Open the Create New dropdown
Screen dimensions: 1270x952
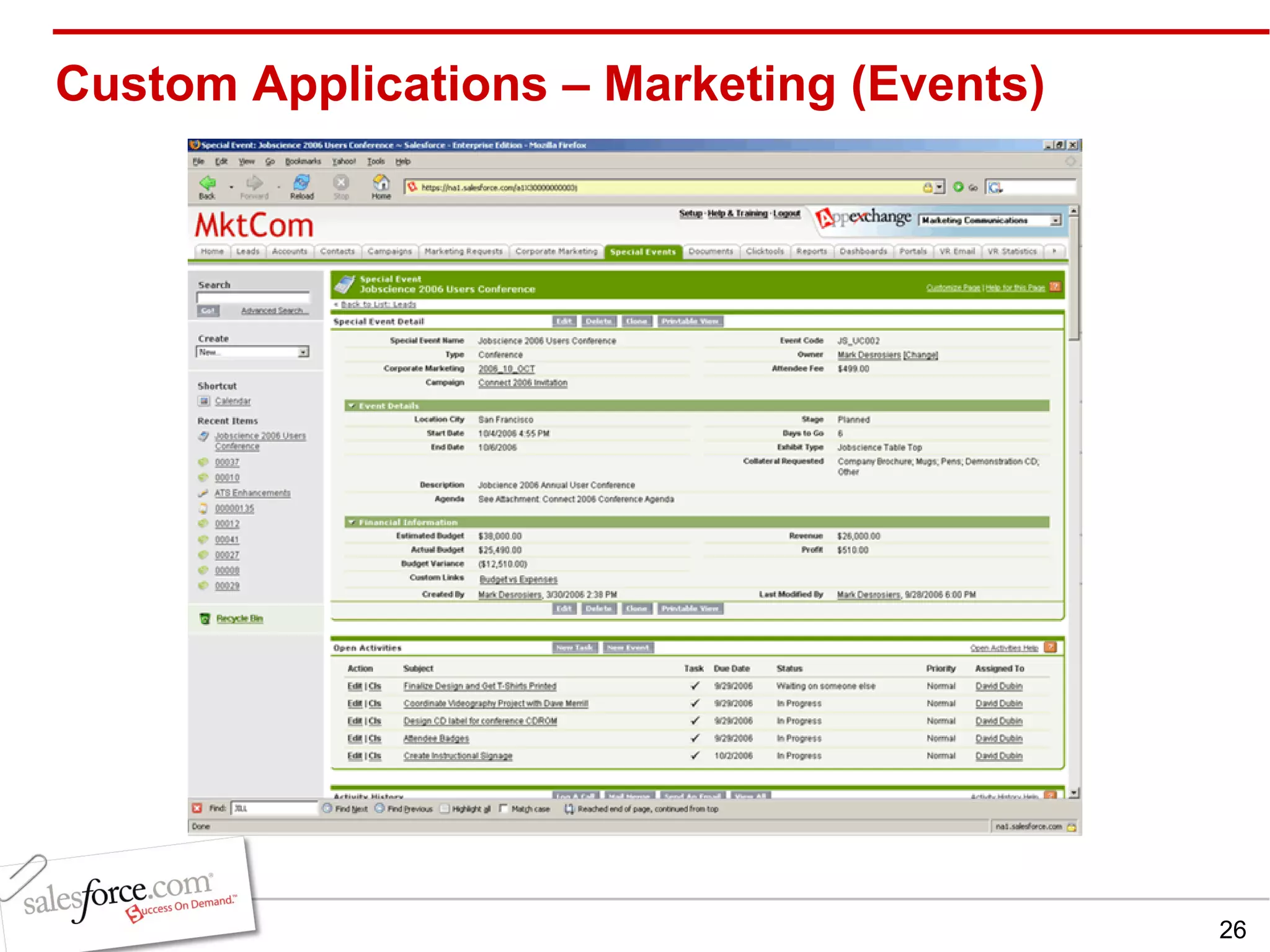(x=252, y=352)
